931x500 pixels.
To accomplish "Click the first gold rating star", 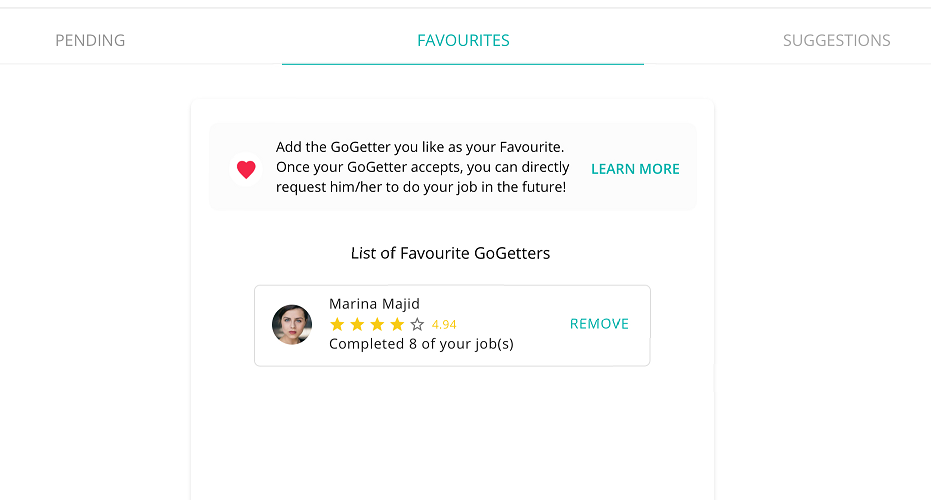I will (x=337, y=324).
